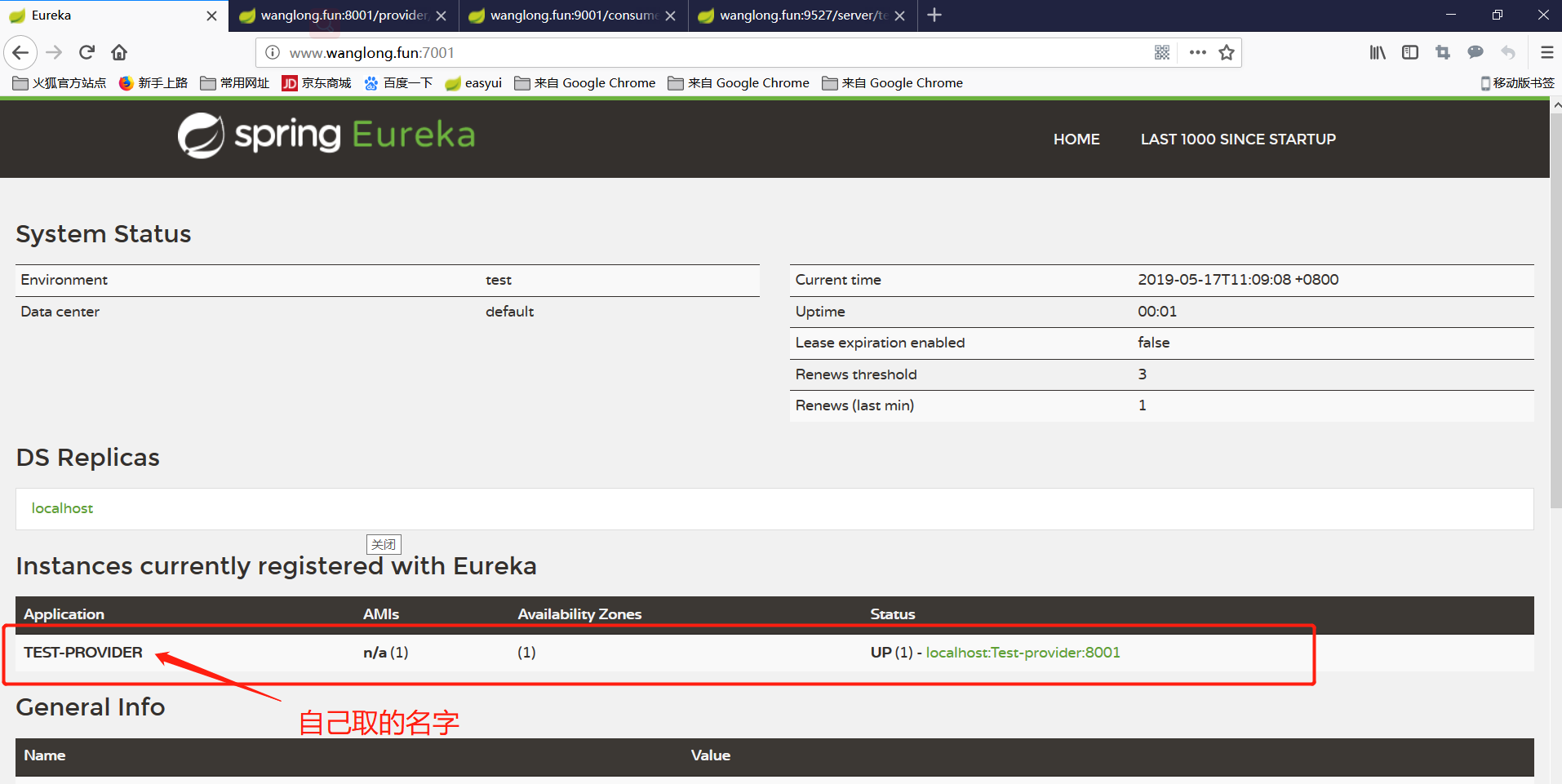Click the Lease expiration enabled label
Viewport: 1562px width, 784px height.
[x=880, y=343]
